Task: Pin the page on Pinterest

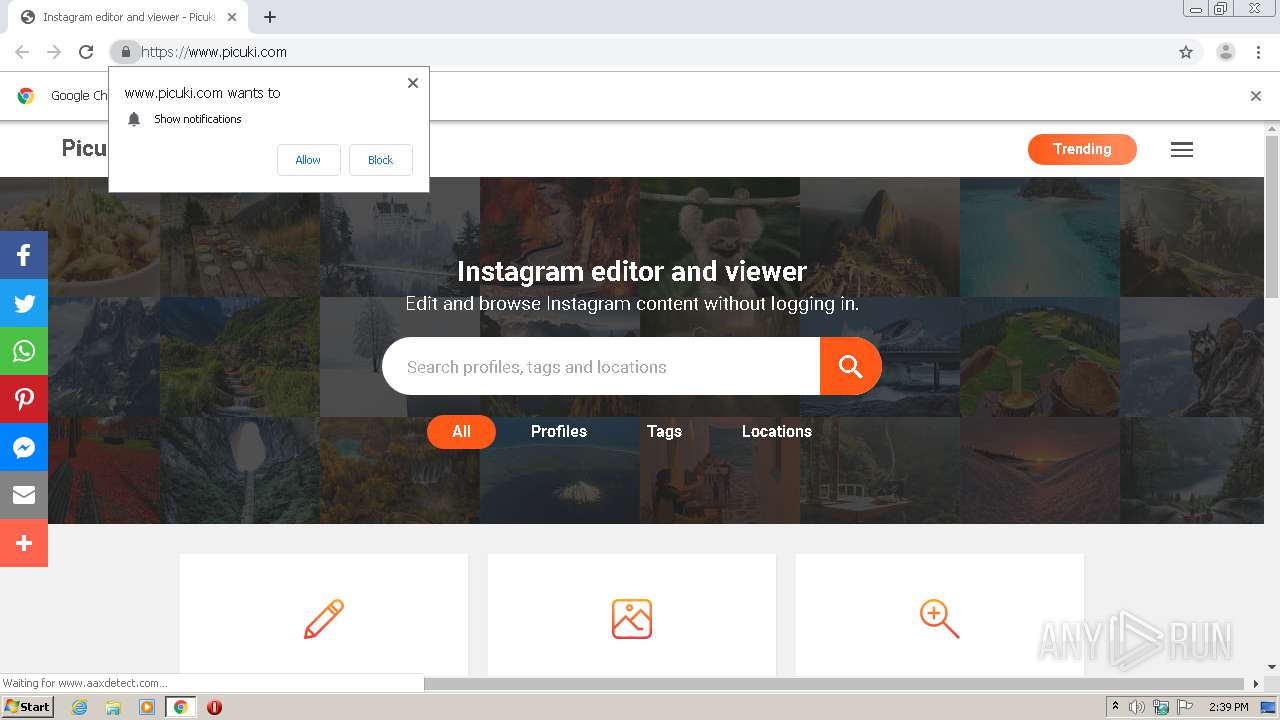Action: tap(24, 399)
